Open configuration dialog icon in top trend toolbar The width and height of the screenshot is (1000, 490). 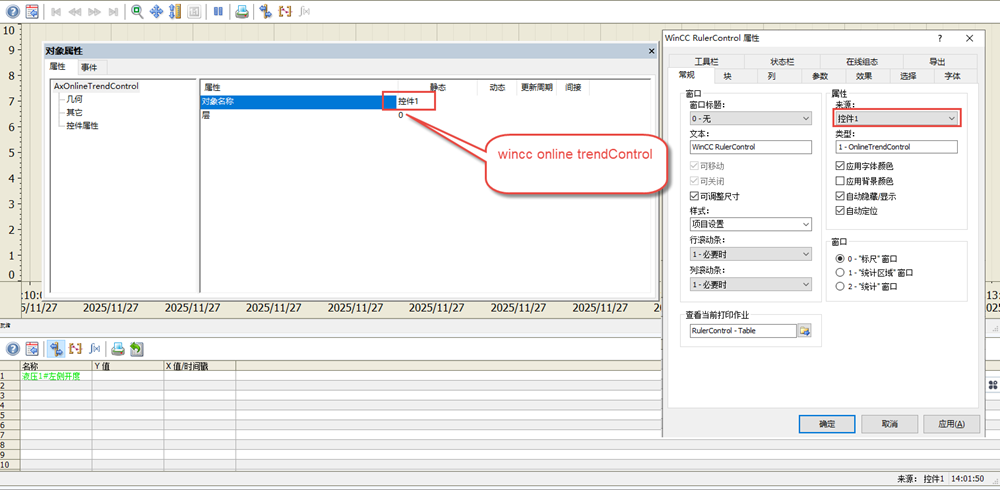coord(32,12)
